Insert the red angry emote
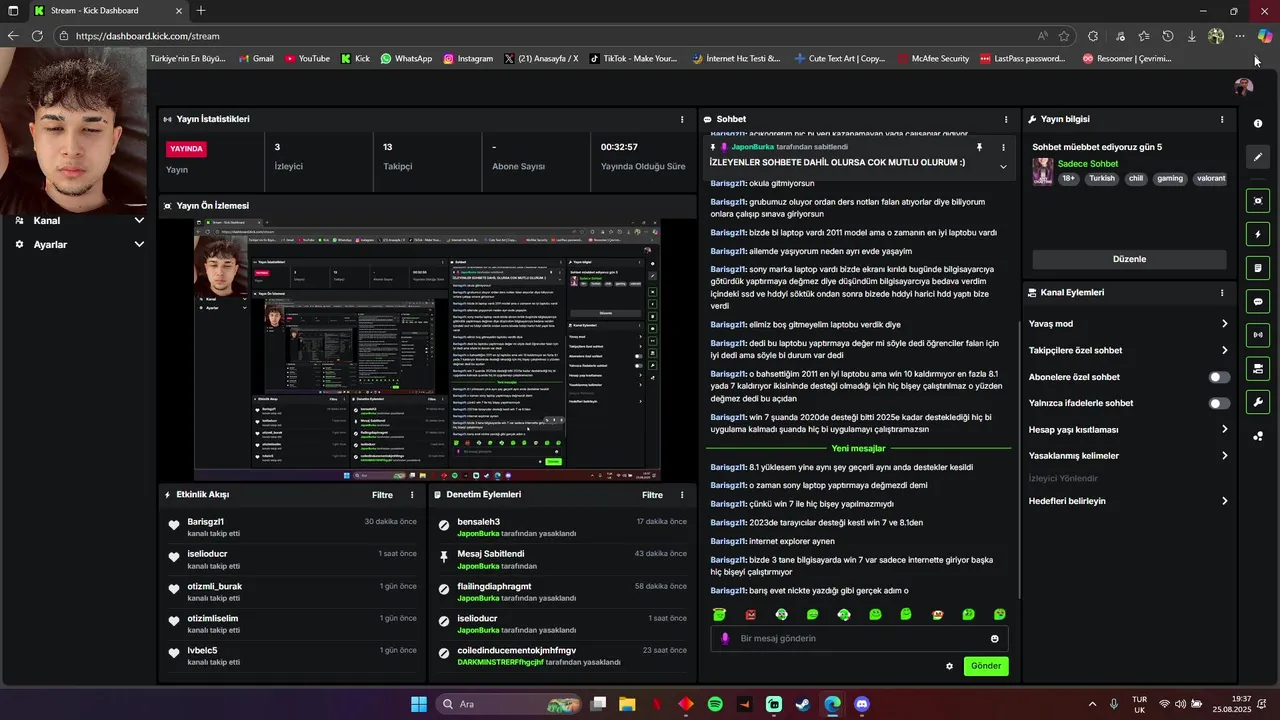 pyautogui.click(x=750, y=614)
